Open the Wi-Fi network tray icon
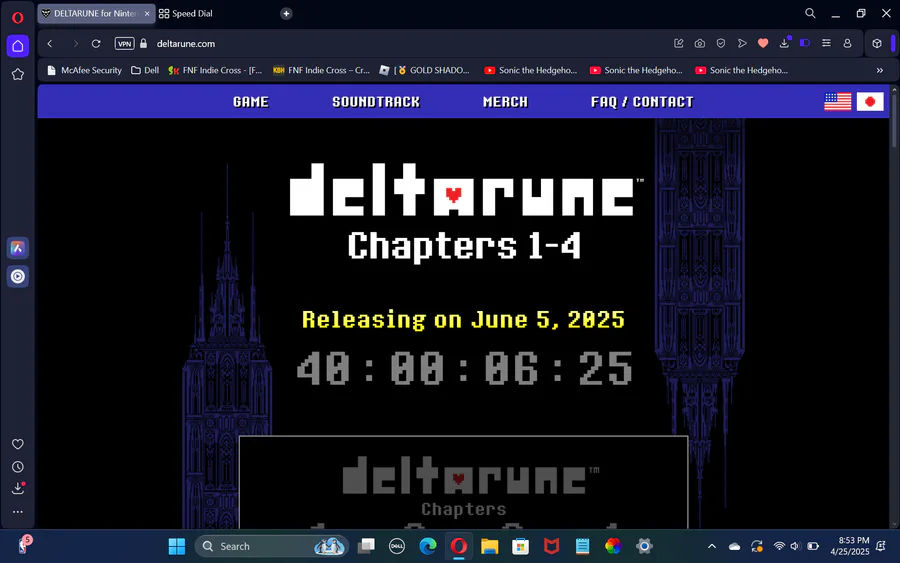The height and width of the screenshot is (563, 900). [x=779, y=546]
